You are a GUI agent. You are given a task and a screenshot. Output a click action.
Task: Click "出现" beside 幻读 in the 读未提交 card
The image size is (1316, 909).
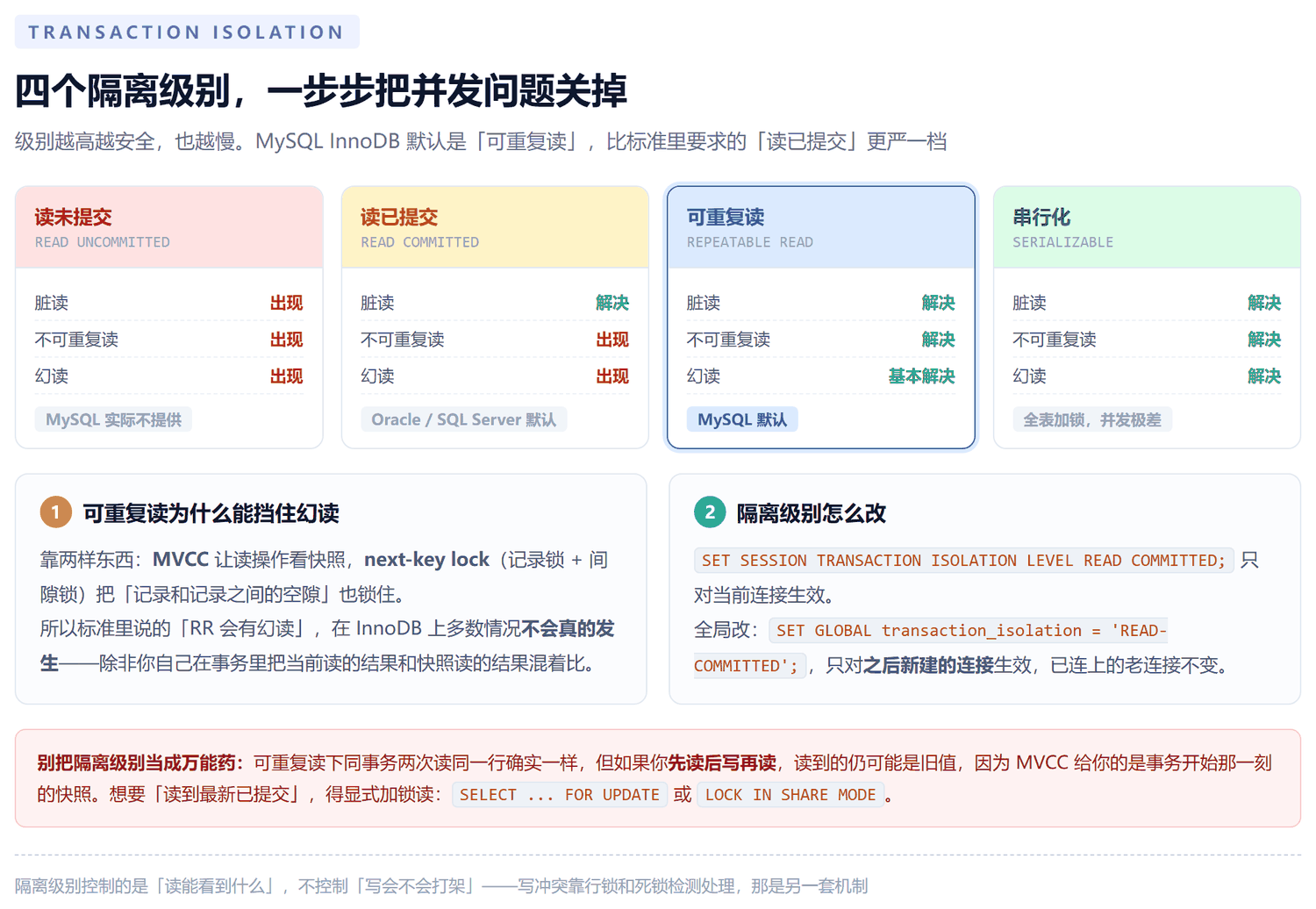(287, 376)
